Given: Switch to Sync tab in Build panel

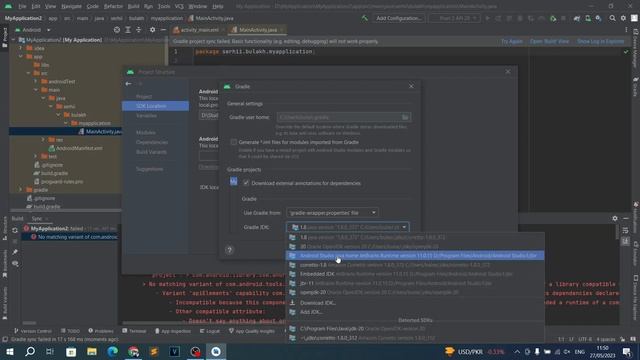Looking at the screenshot, I should [x=37, y=219].
